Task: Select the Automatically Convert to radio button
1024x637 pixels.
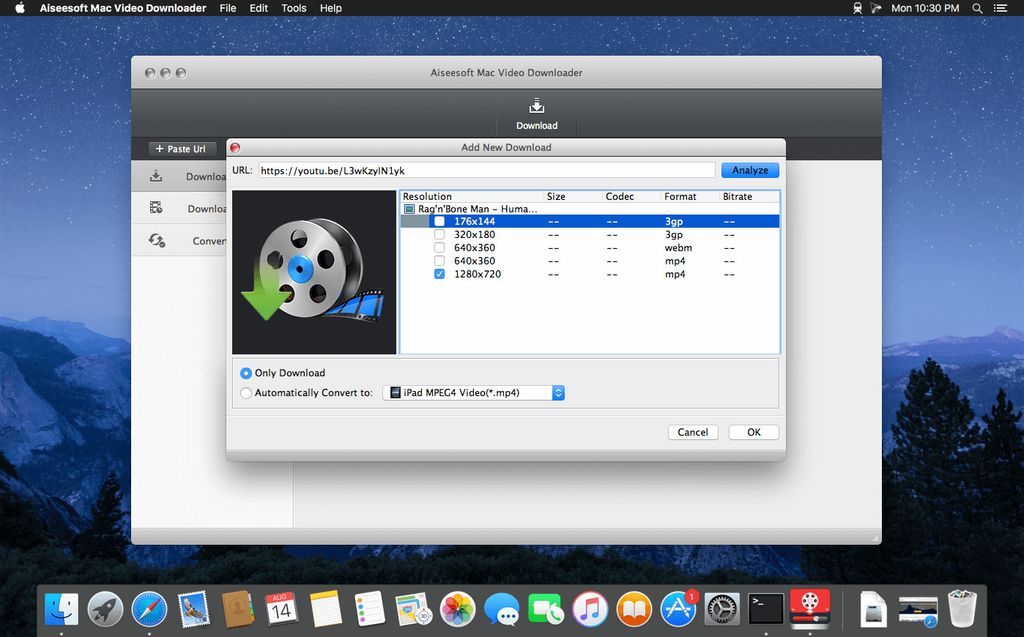Action: 246,393
